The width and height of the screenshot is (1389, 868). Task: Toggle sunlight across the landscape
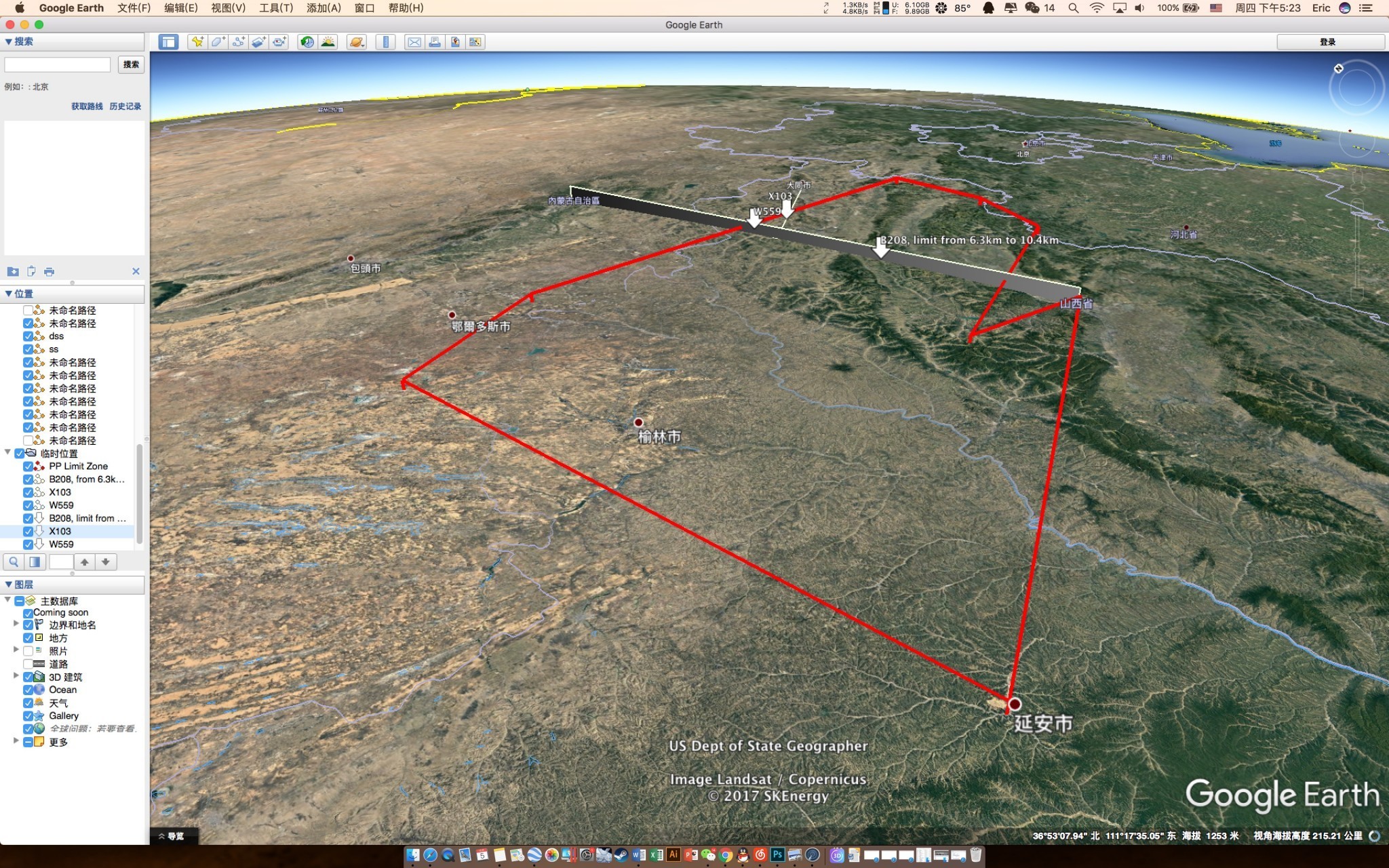pos(328,42)
